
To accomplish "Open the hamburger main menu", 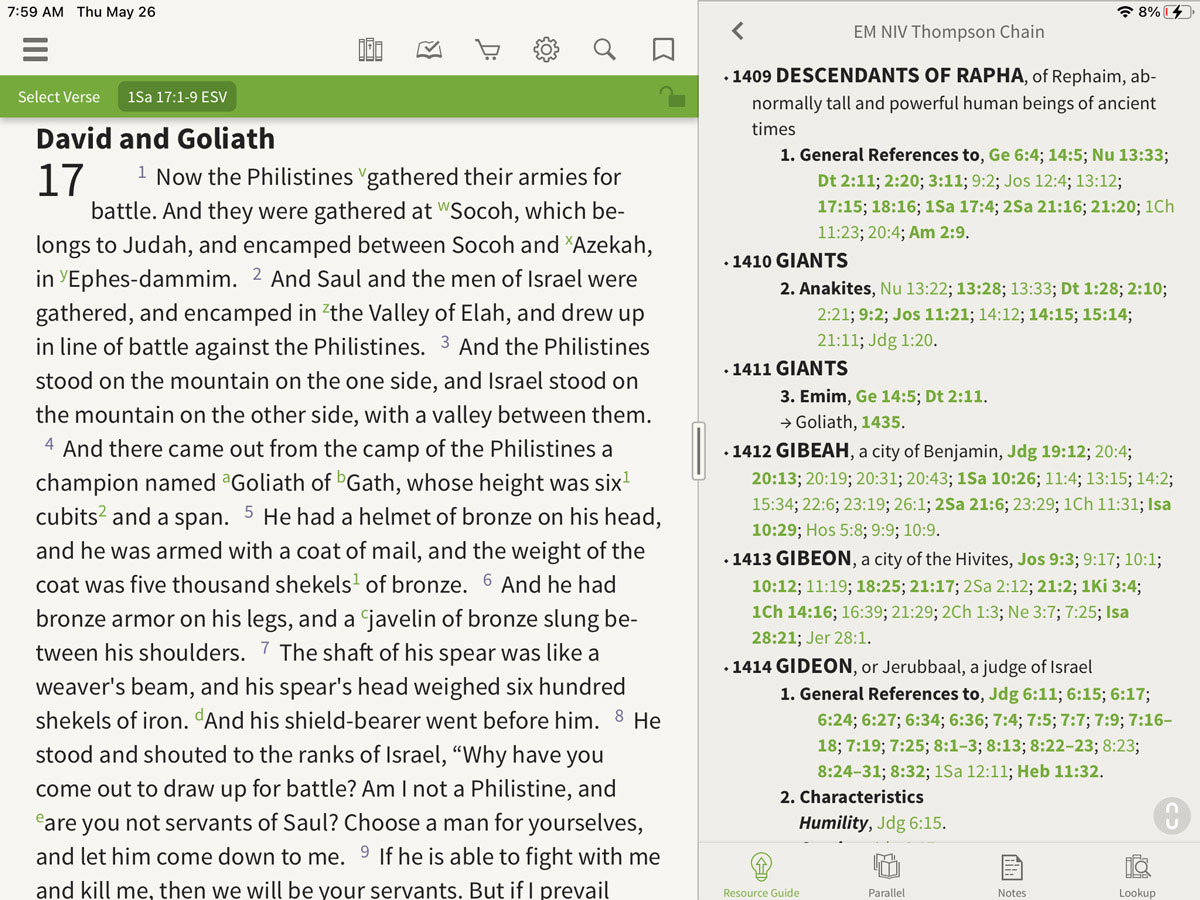I will pyautogui.click(x=35, y=49).
